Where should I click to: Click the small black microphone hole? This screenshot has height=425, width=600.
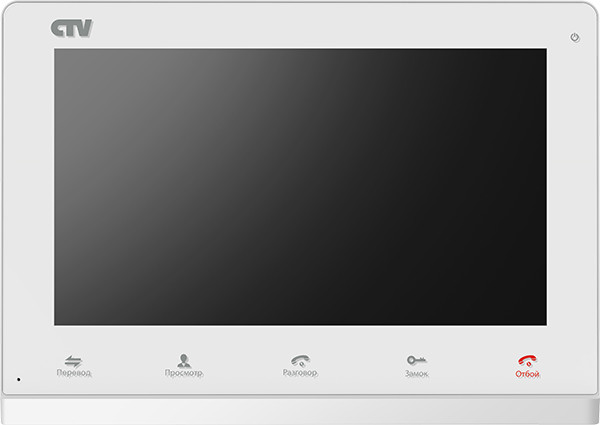coord(19,379)
